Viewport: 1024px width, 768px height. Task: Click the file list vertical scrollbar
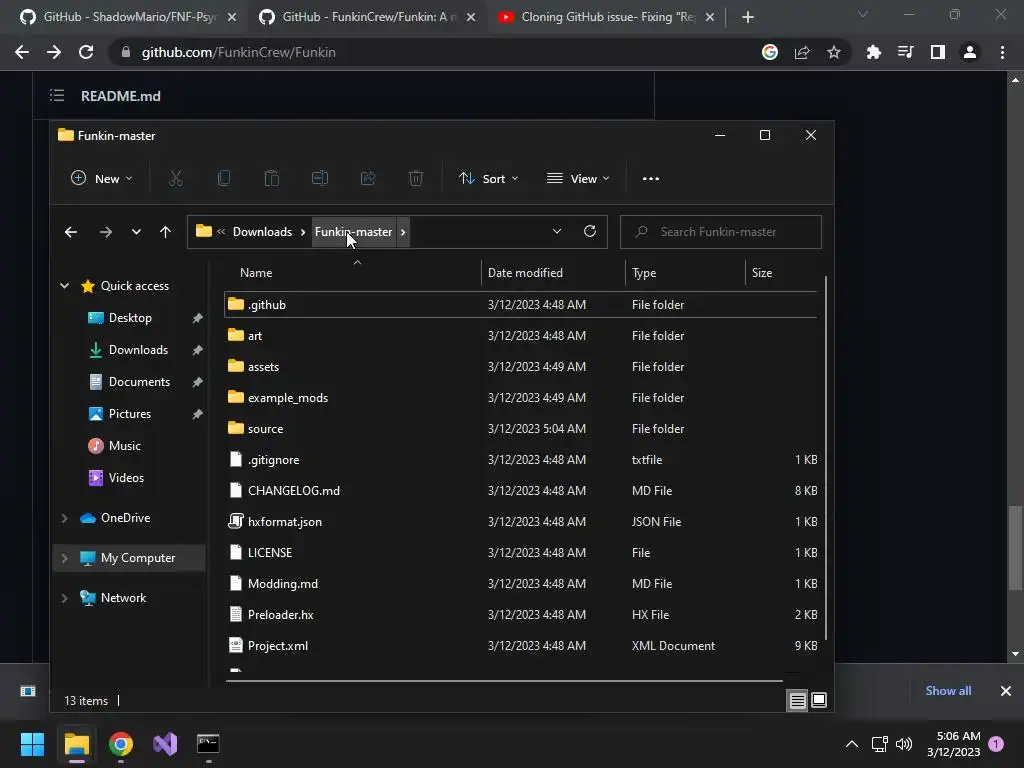pyautogui.click(x=826, y=457)
